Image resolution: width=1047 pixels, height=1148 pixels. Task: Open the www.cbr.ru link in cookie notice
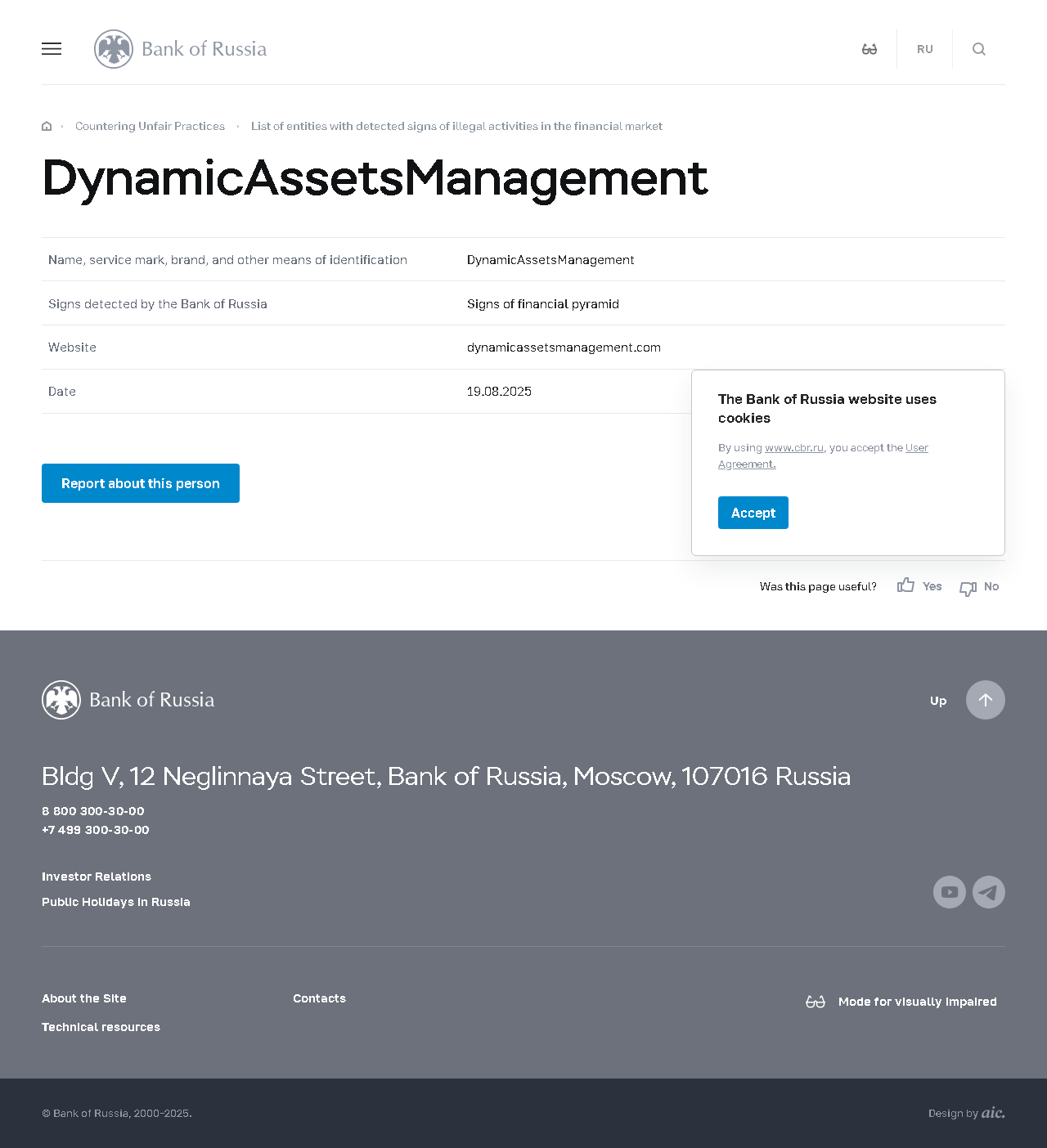click(793, 448)
